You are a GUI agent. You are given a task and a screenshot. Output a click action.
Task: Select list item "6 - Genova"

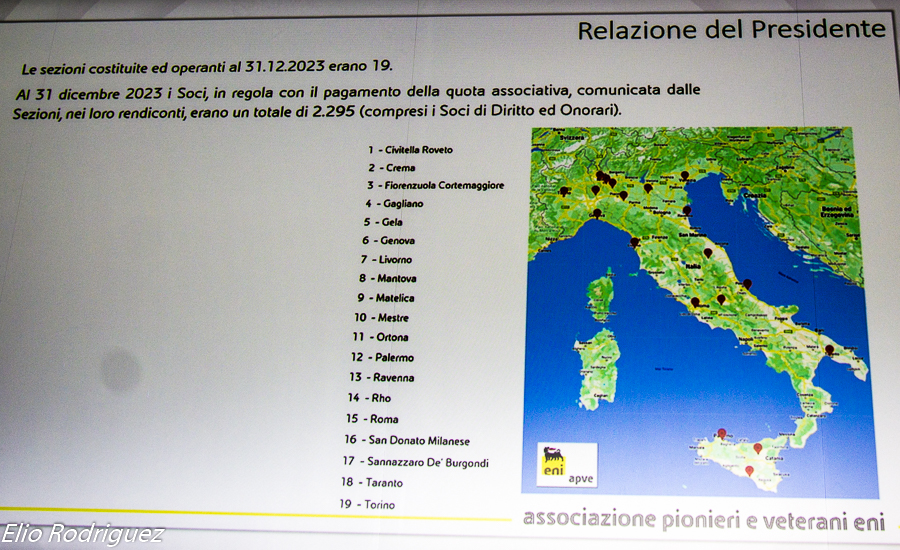[x=388, y=240]
